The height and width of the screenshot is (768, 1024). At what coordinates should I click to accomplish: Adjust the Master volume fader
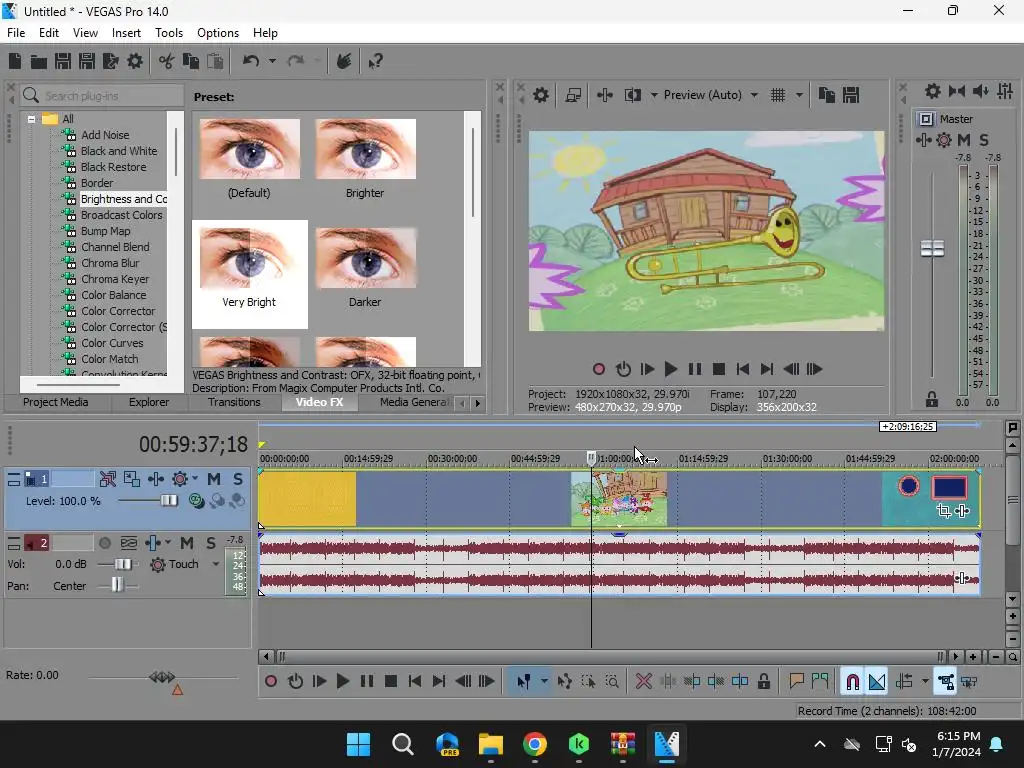(x=932, y=248)
